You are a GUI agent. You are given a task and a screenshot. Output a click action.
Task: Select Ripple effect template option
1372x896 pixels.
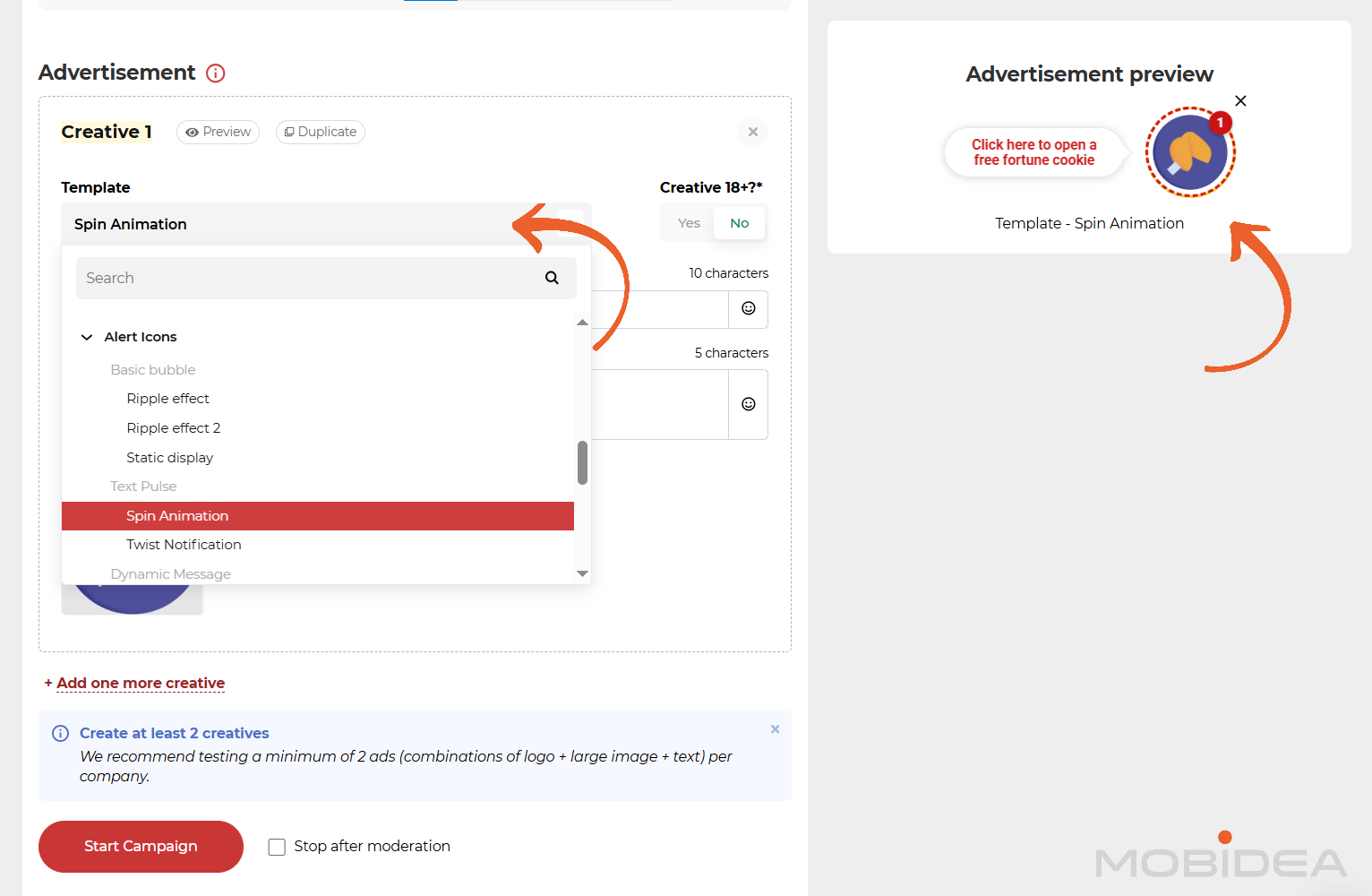(167, 399)
